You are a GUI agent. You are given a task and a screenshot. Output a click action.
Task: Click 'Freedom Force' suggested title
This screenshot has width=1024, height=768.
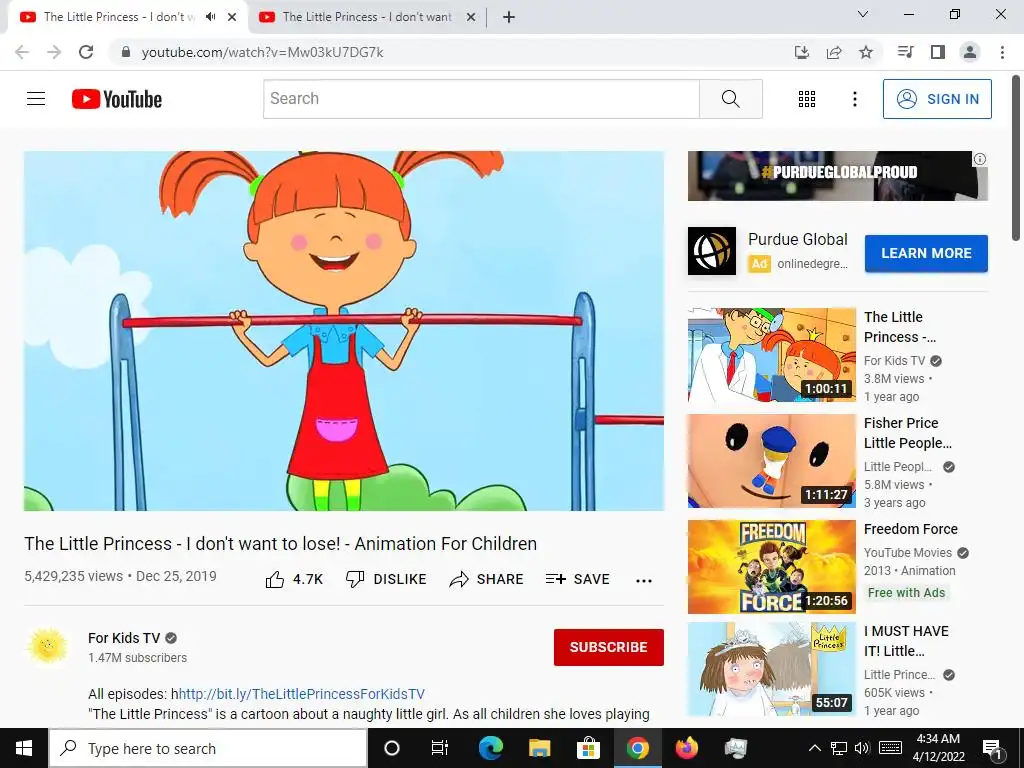tap(910, 529)
